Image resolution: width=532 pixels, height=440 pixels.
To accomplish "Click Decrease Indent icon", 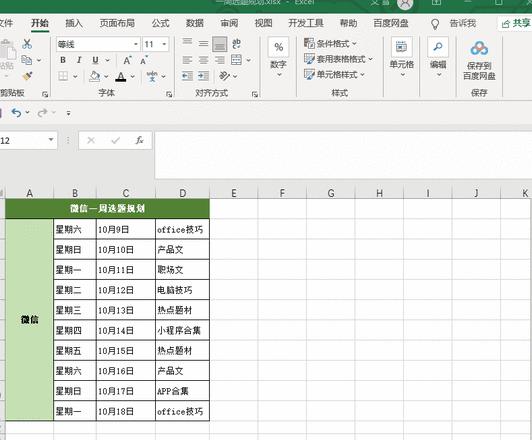I will click(x=187, y=76).
